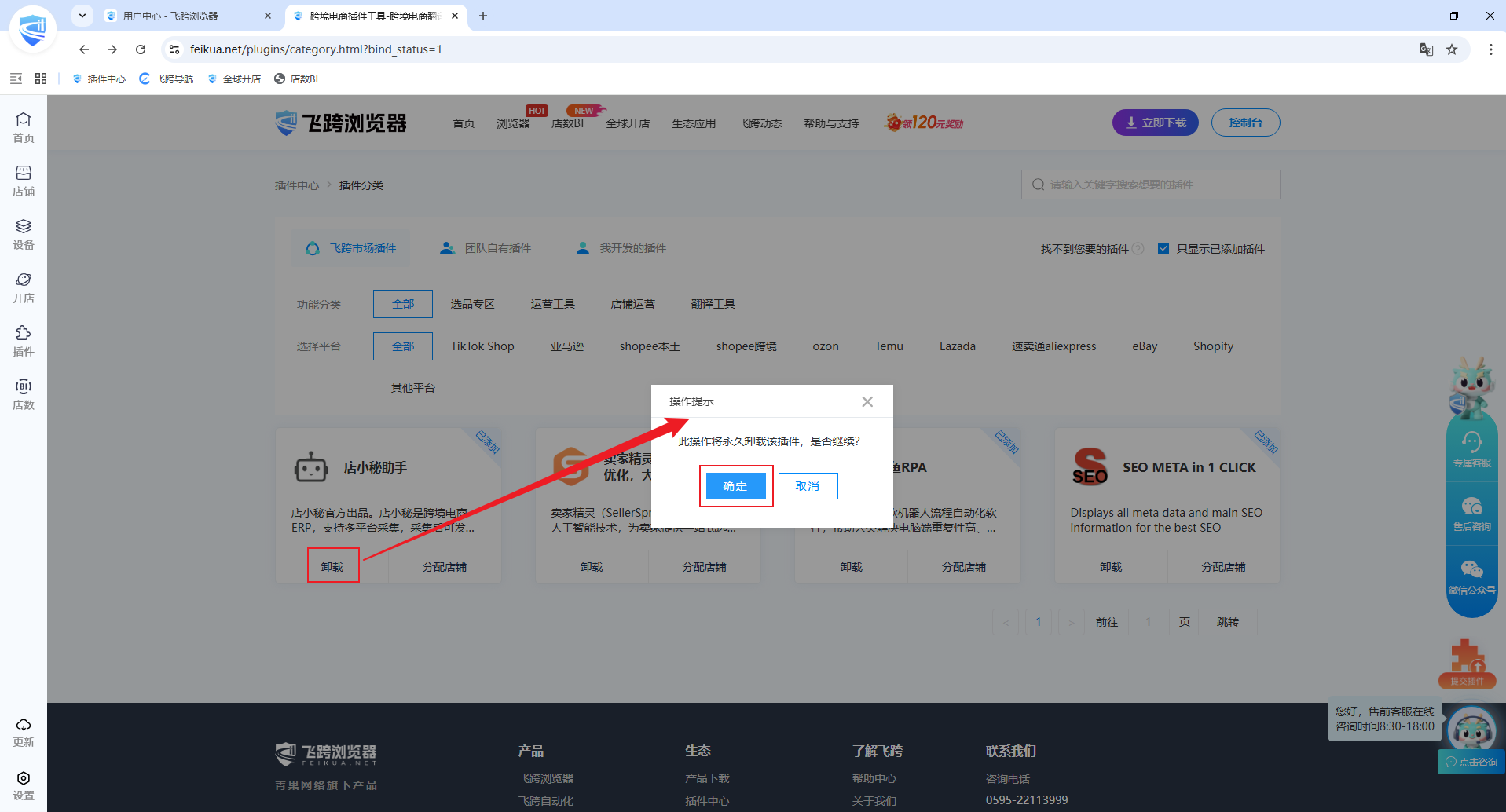The width and height of the screenshot is (1506, 812).
Task: Select the 飞跨市场插件 tab
Action: pyautogui.click(x=350, y=248)
